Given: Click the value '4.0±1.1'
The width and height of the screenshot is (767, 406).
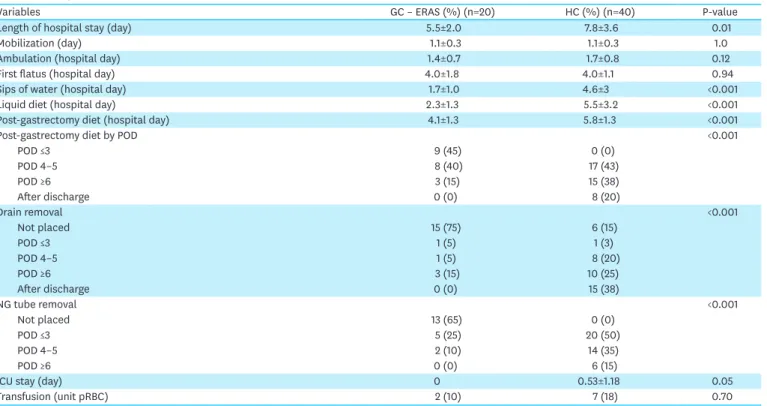Looking at the screenshot, I should pos(598,74).
